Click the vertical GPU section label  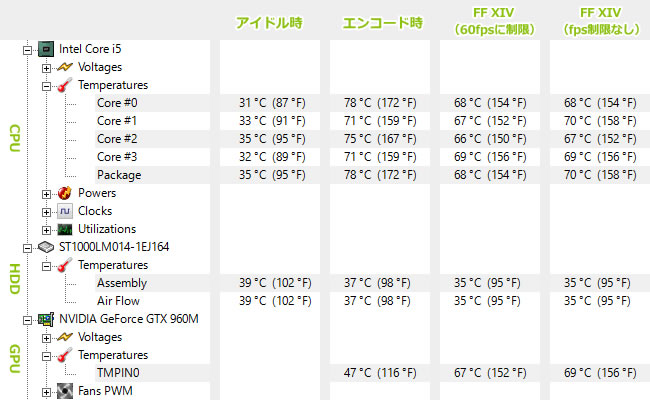coord(14,359)
